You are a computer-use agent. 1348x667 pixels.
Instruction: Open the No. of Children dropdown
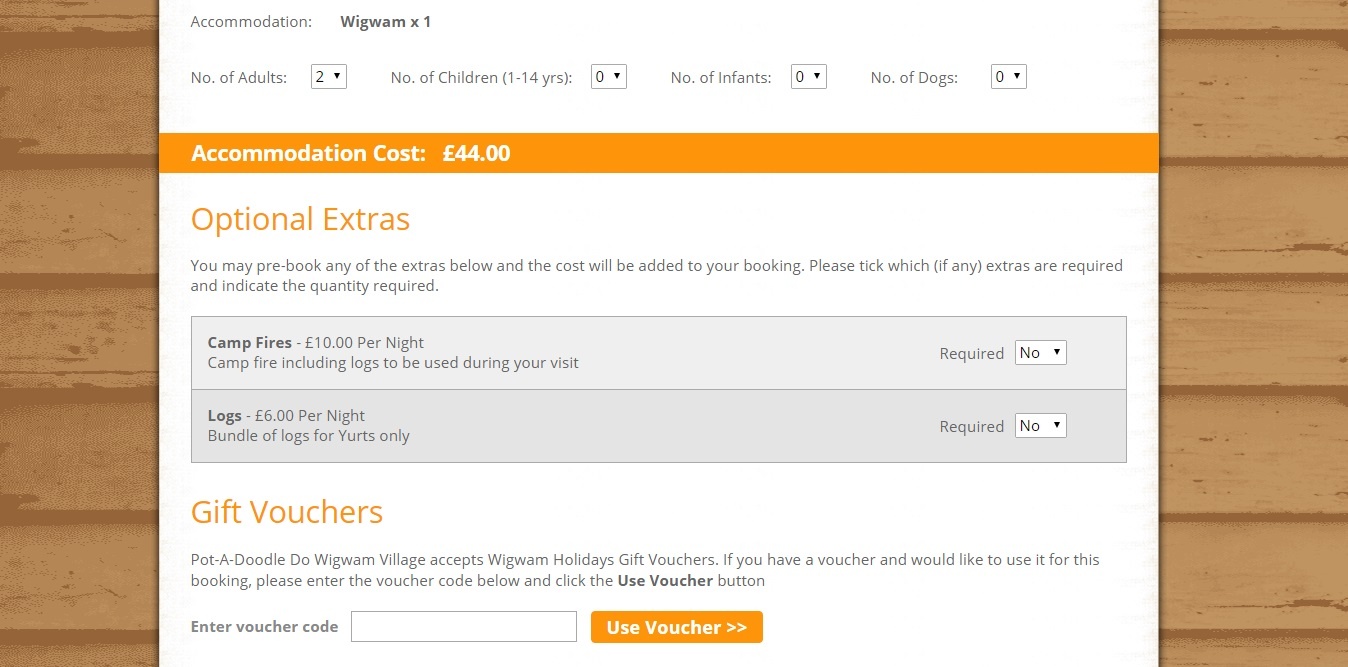[609, 77]
